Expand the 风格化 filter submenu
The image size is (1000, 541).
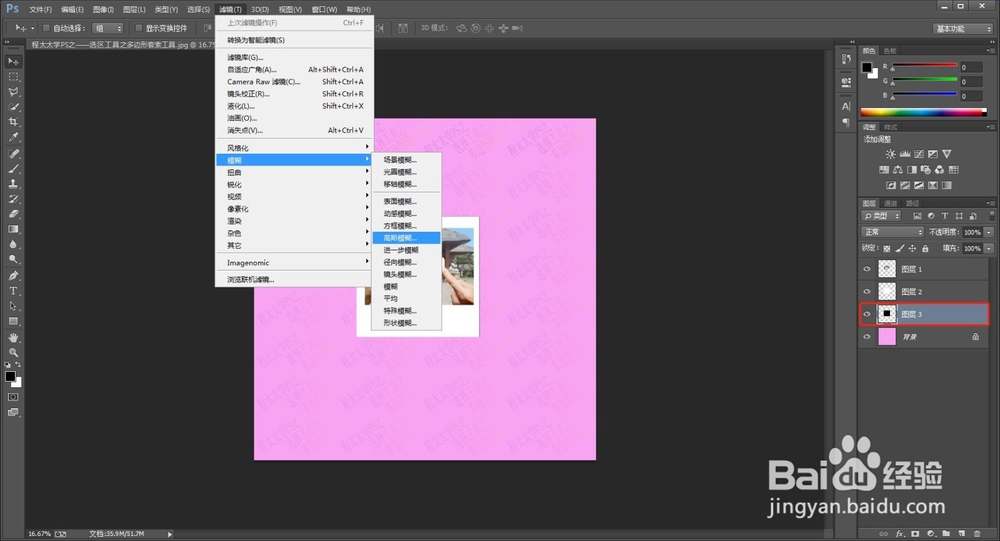pyautogui.click(x=294, y=148)
